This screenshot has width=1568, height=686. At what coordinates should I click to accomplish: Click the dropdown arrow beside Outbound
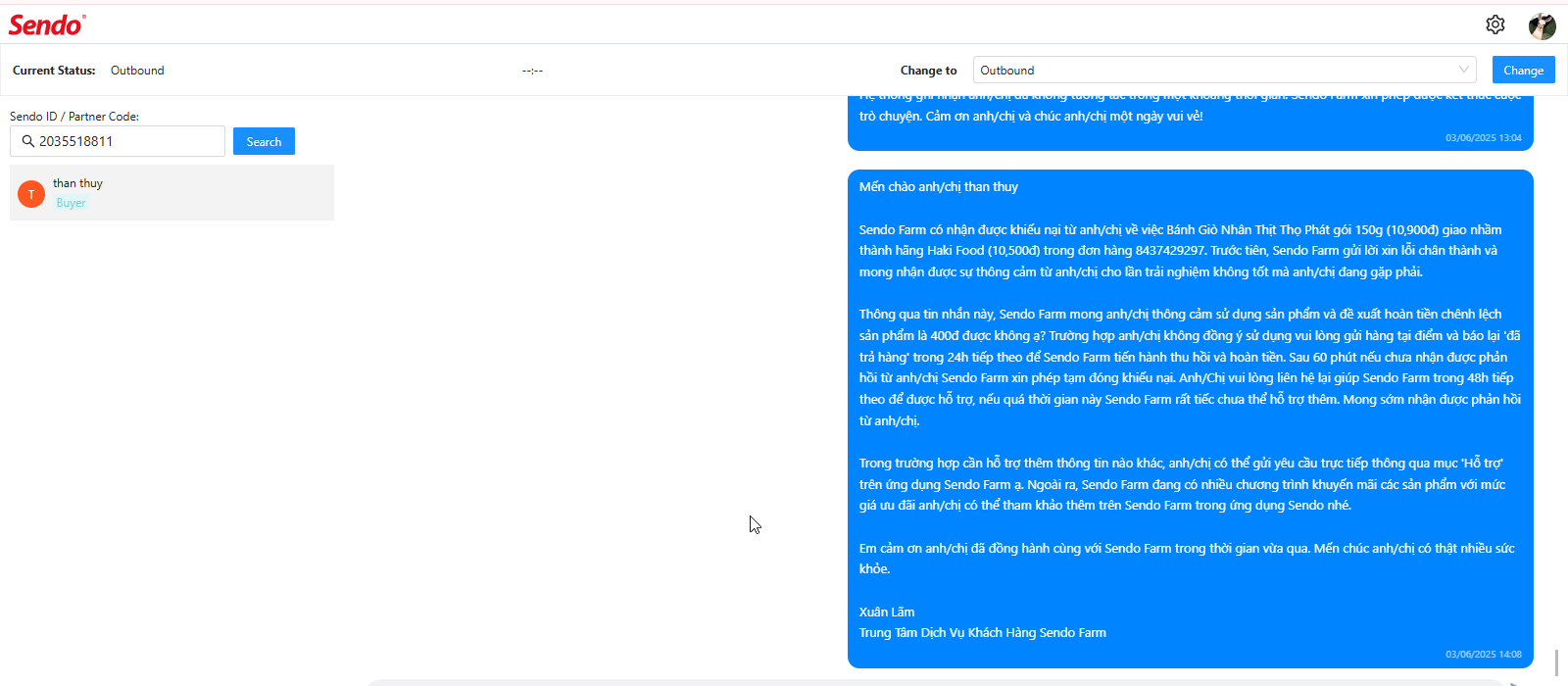coord(1464,70)
